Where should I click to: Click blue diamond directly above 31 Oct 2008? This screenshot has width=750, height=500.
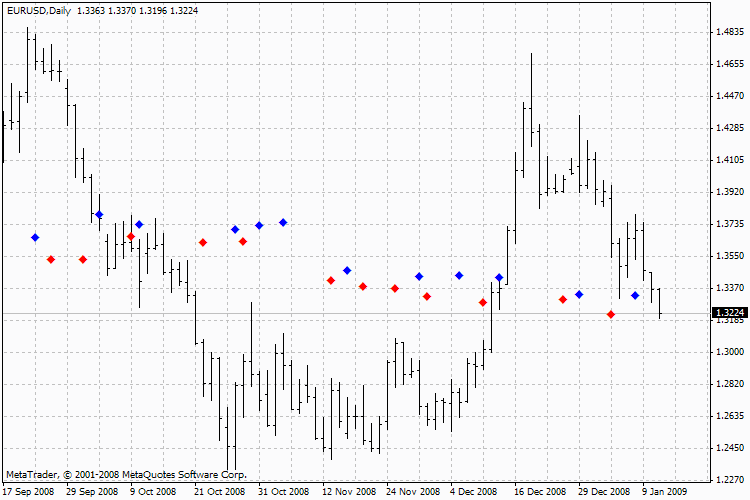[x=259, y=226]
